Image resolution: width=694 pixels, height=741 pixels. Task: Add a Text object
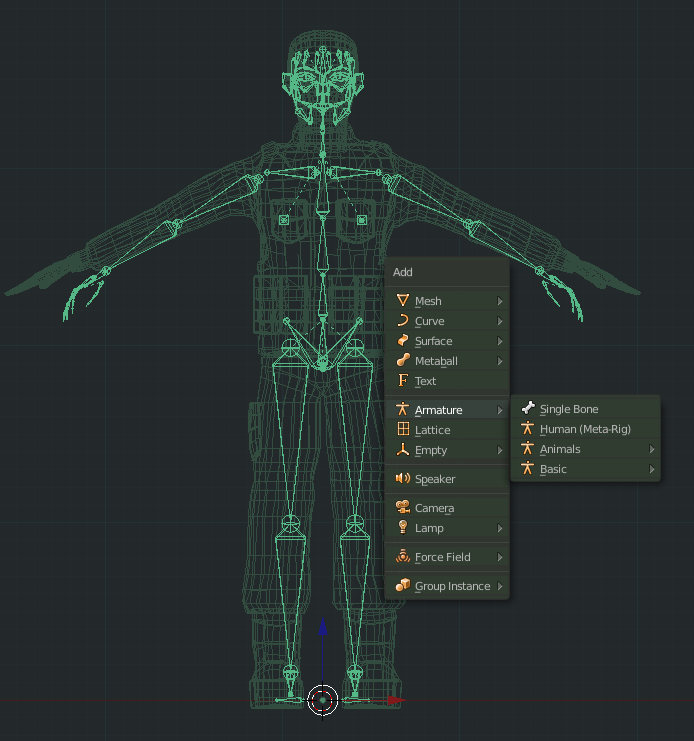pos(447,381)
